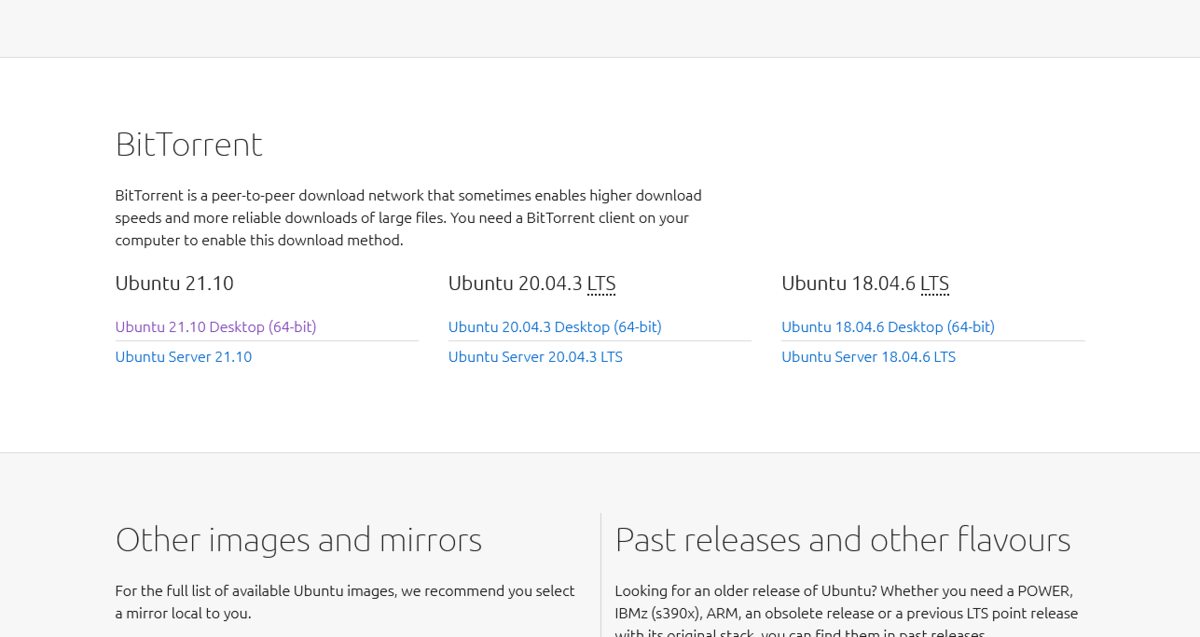Open Ubuntu 21.10 Desktop (64-bit) torrent link
Viewport: 1200px width, 637px height.
[x=215, y=327]
